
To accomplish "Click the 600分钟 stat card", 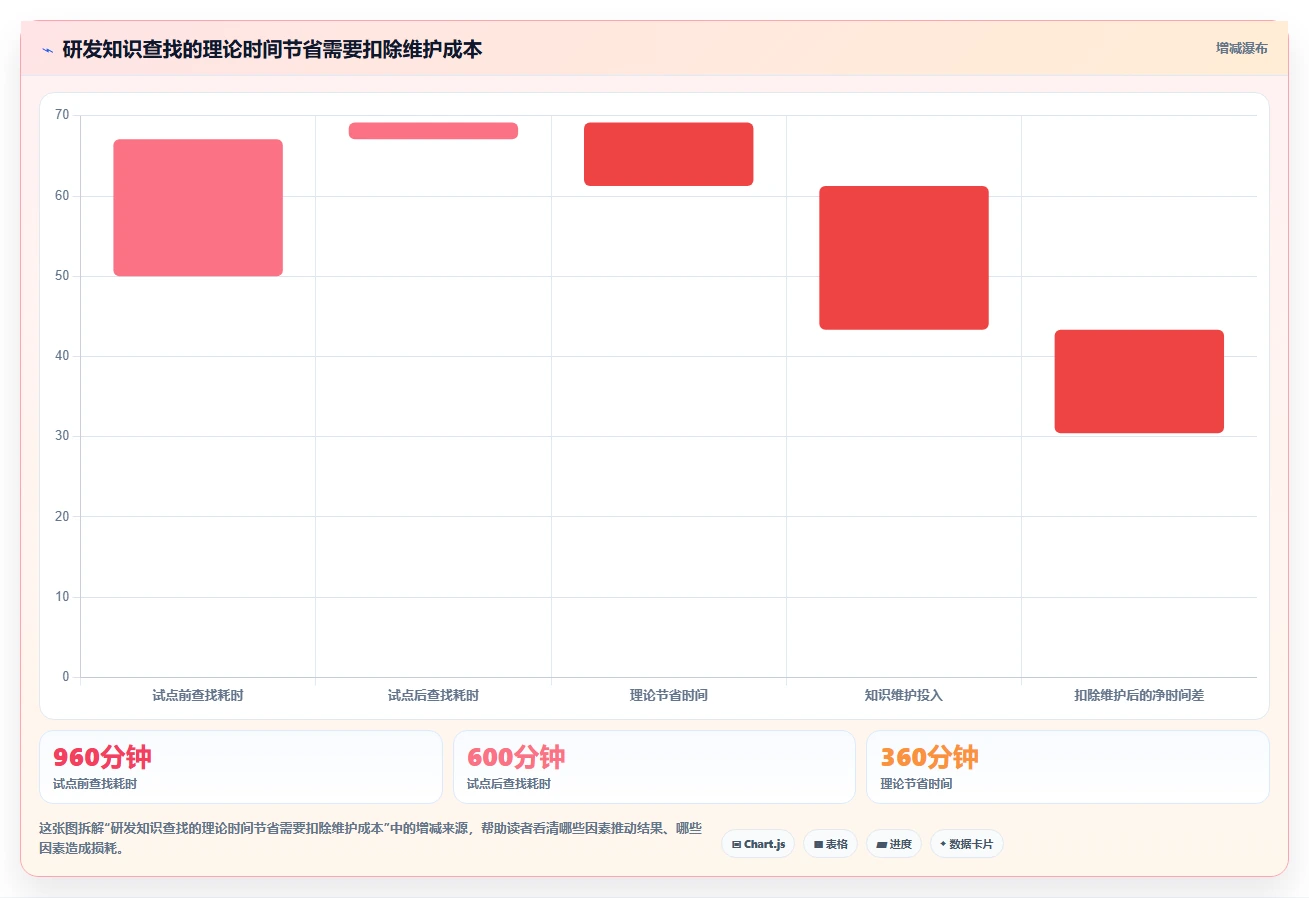I will click(x=654, y=767).
